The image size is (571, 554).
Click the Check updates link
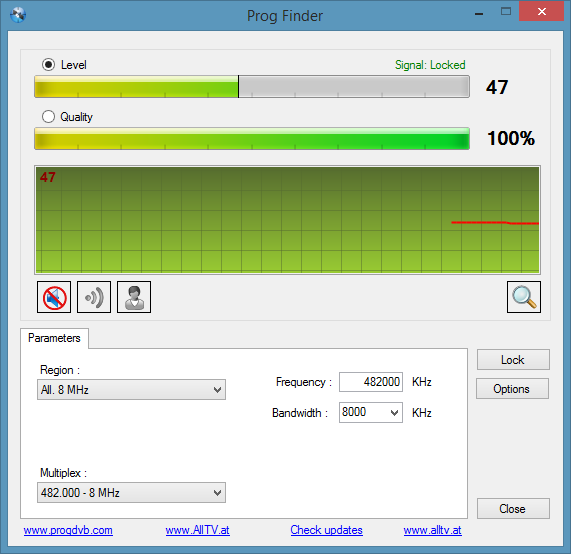(x=326, y=530)
